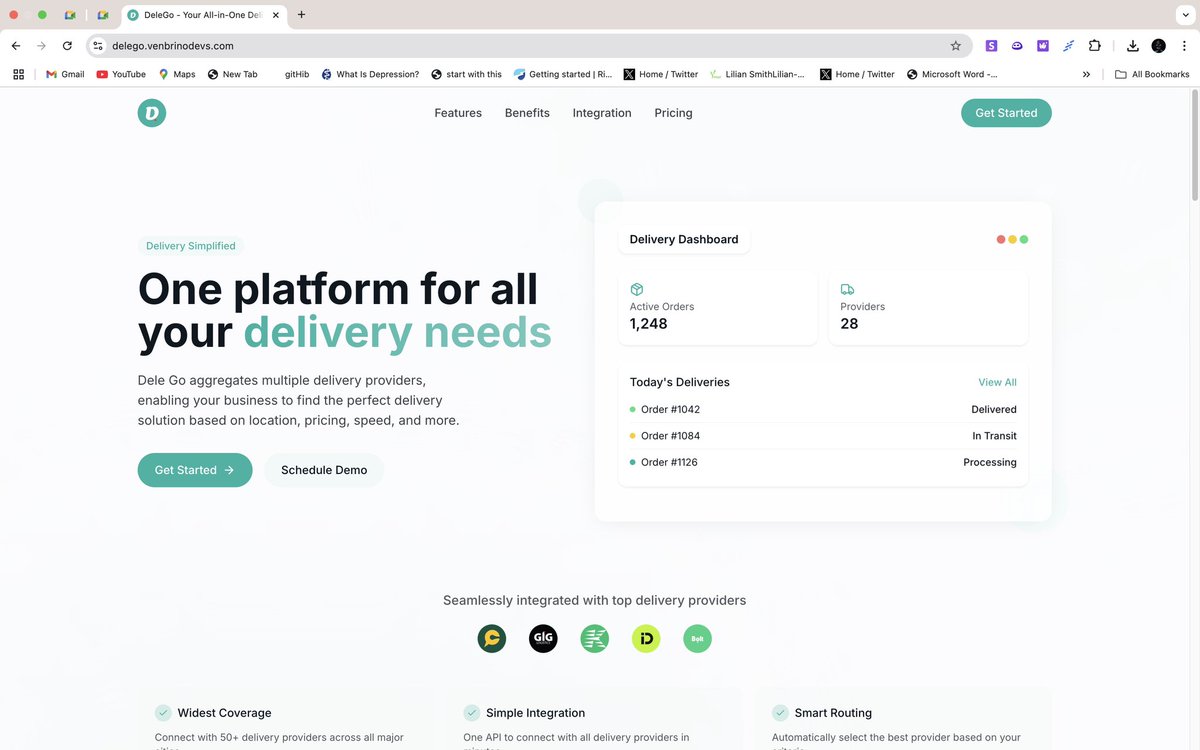Viewport: 1200px width, 750px height.
Task: Click the site info icon in the address bar
Action: 98,46
